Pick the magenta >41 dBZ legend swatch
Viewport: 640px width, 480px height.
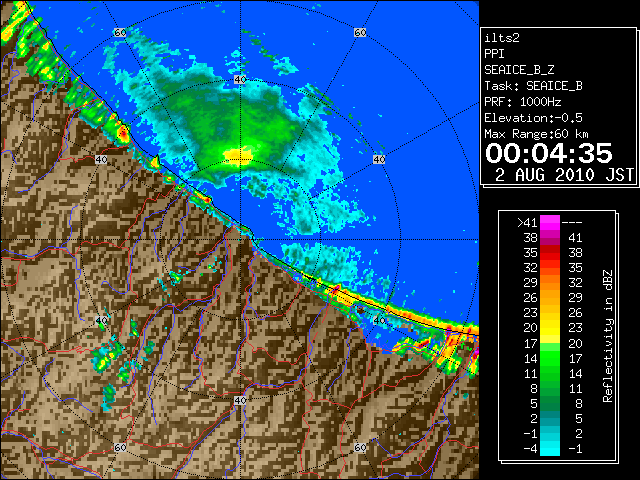click(x=550, y=223)
